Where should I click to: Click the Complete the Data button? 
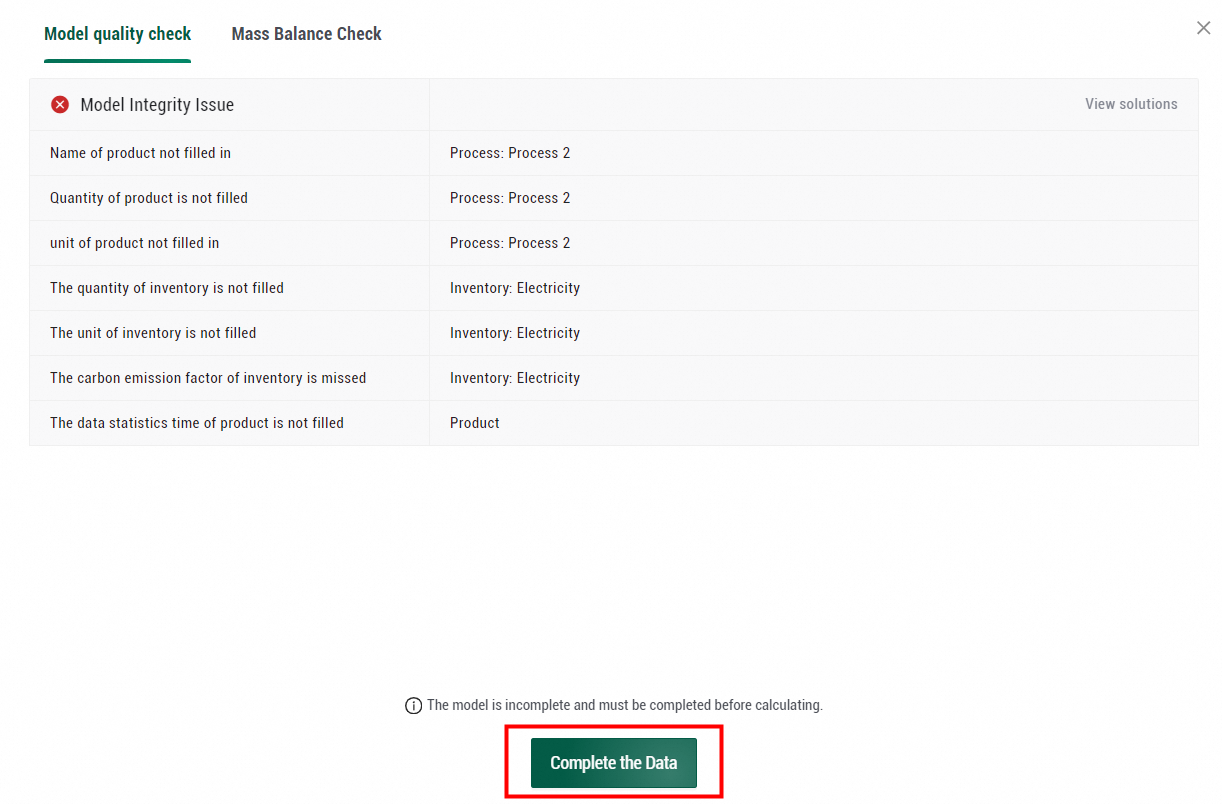point(613,763)
